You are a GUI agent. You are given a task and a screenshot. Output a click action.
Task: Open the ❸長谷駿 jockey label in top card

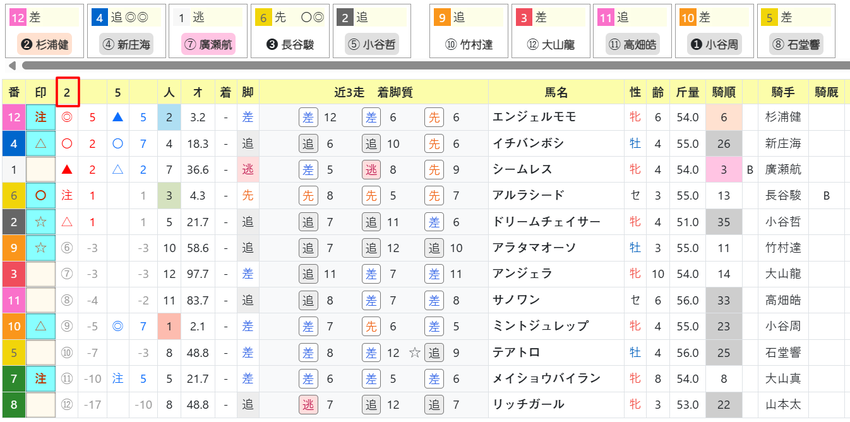pos(290,45)
